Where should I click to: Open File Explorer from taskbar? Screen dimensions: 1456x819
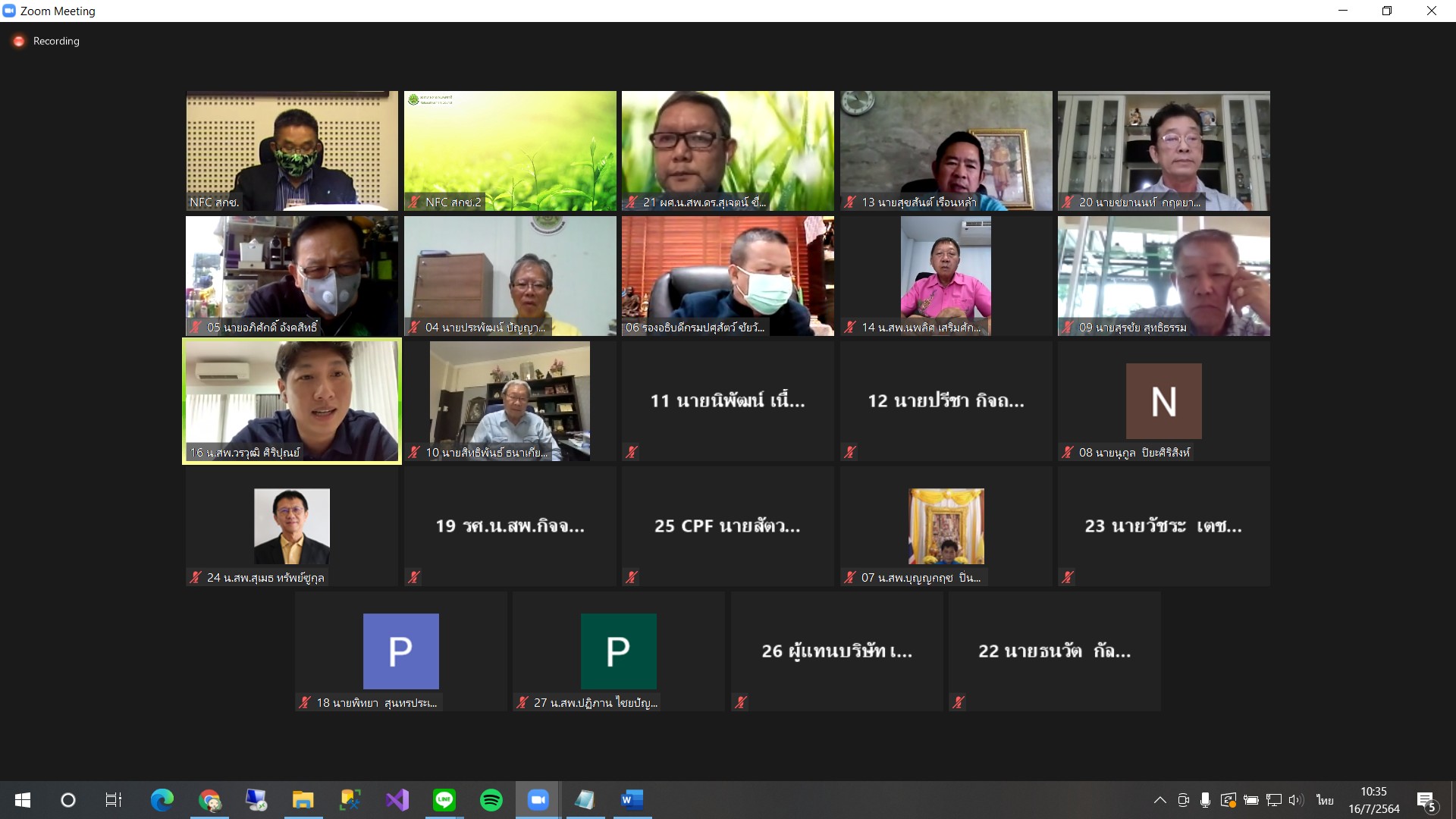pyautogui.click(x=303, y=800)
